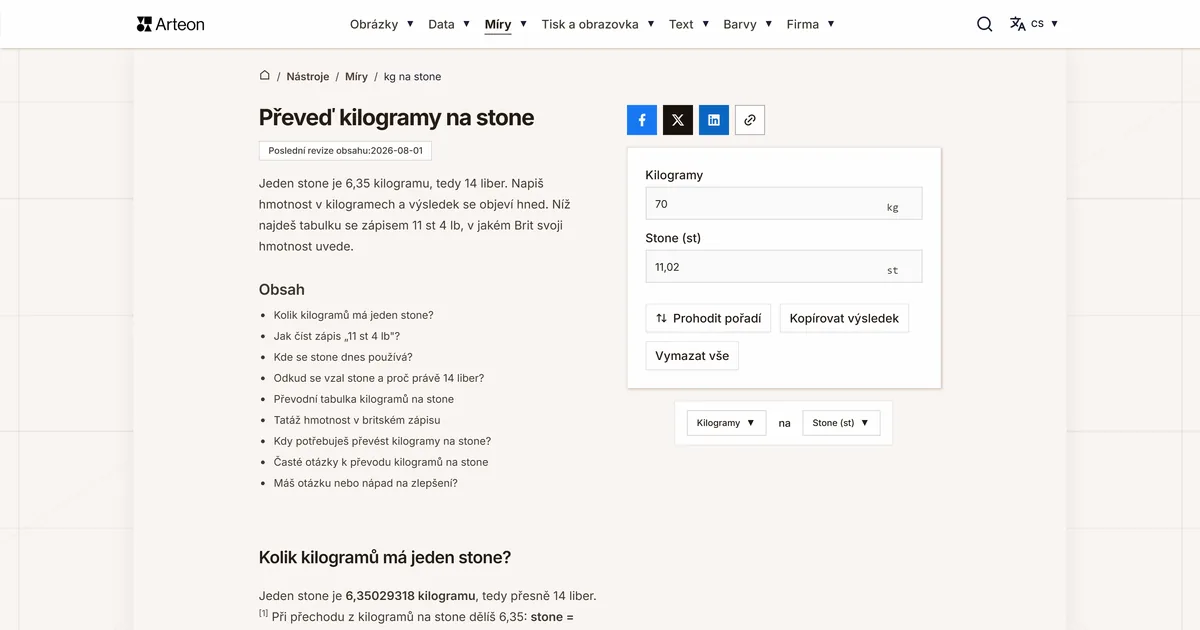Select the Obsah heading
This screenshot has width=1200, height=630.
tap(282, 289)
